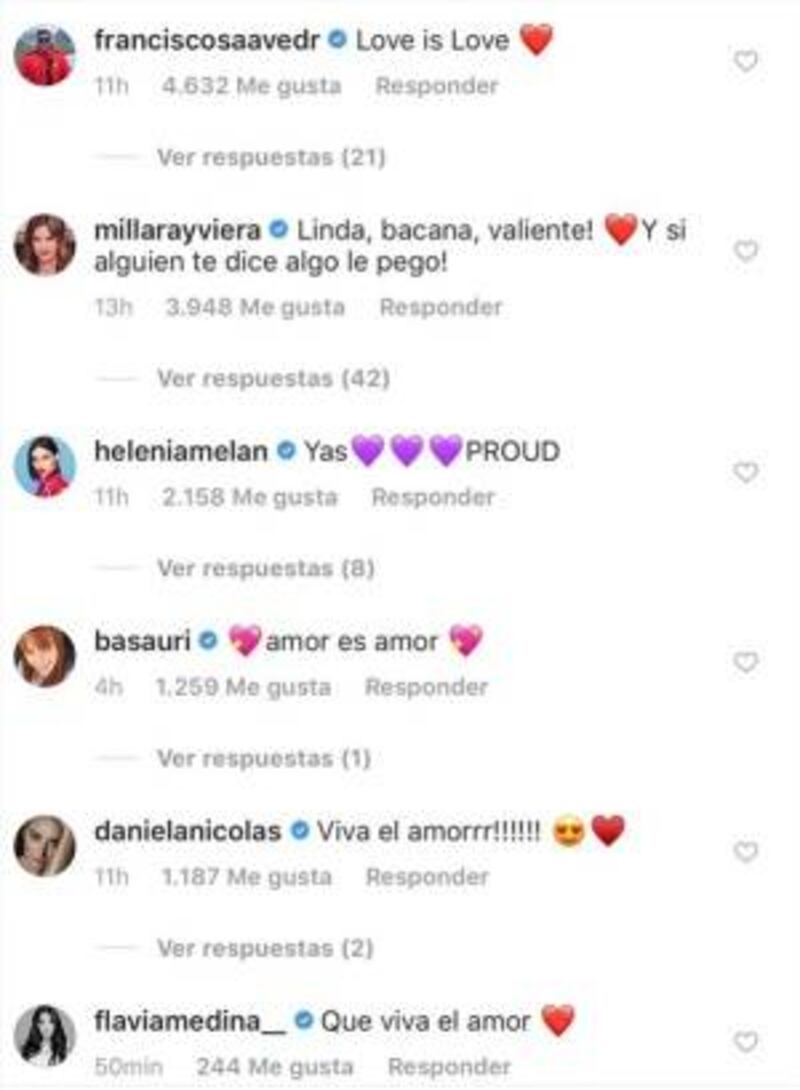Image resolution: width=800 pixels, height=1090 pixels.
Task: Like flaviamedina__'s Que viva el amor comment
Action: pos(746,1042)
